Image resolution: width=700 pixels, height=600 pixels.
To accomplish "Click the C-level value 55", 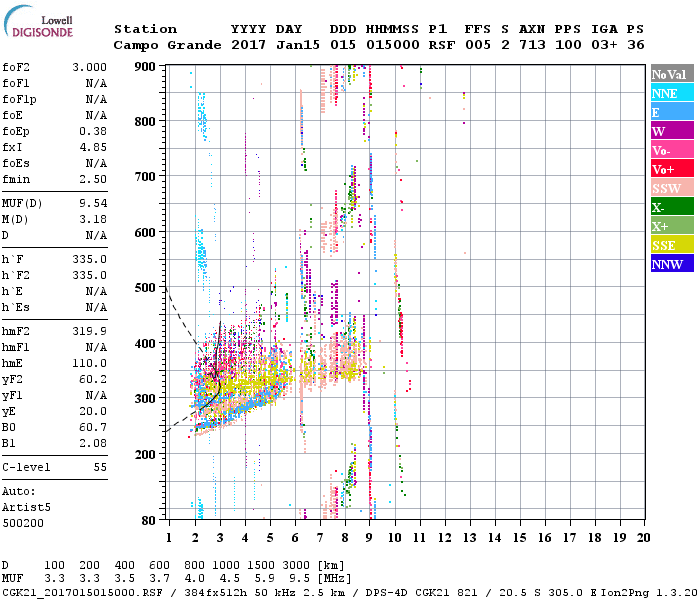I will pyautogui.click(x=101, y=467).
